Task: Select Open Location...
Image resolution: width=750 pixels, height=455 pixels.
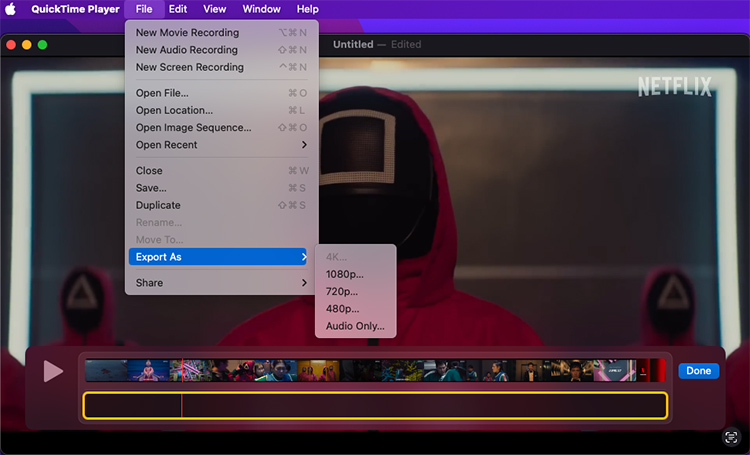Action: [221, 110]
